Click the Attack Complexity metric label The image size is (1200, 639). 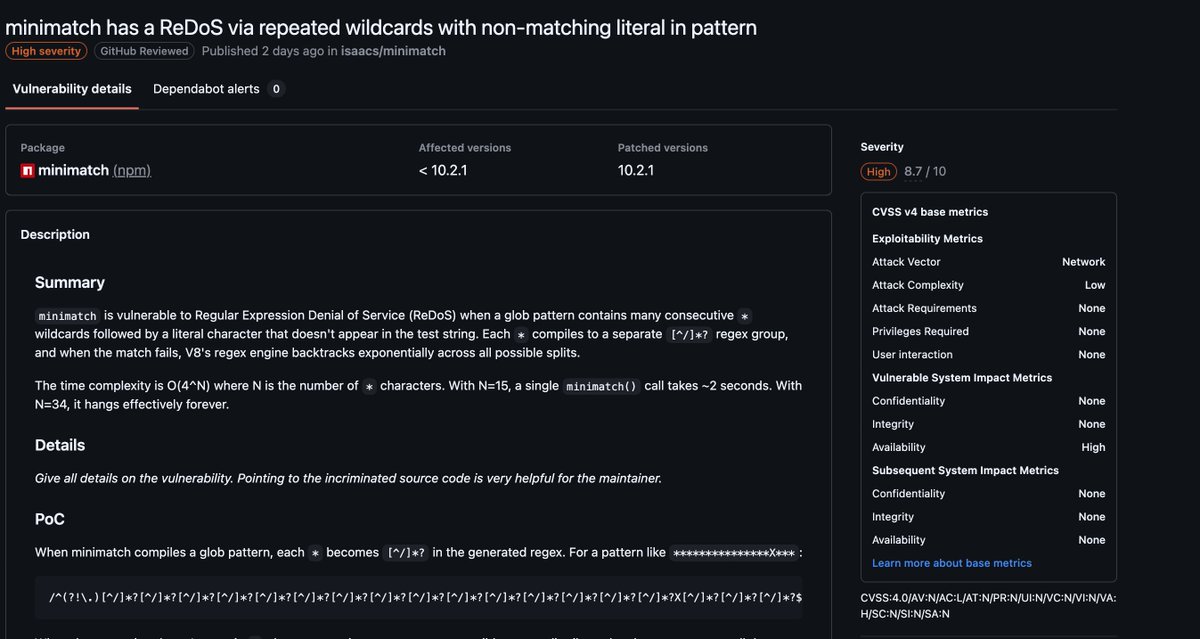point(918,285)
